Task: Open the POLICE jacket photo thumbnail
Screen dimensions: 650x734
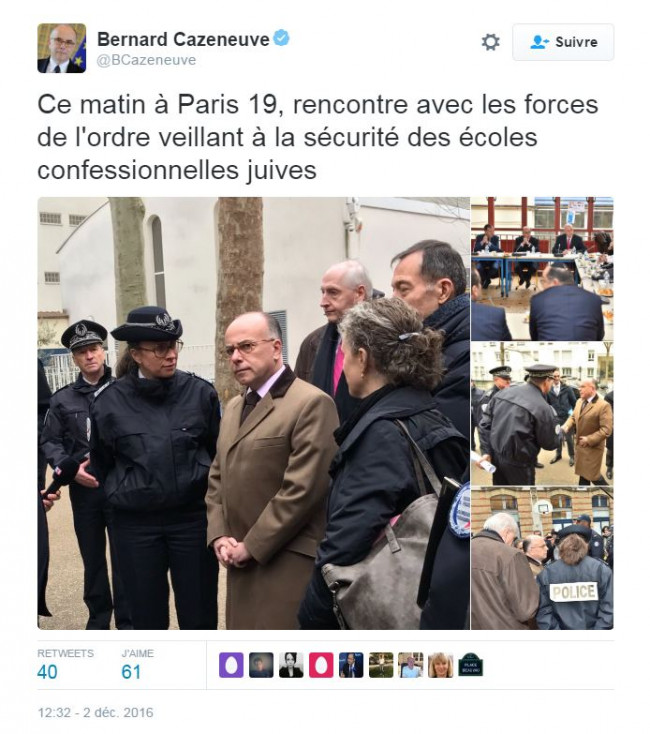Action: pos(542,558)
